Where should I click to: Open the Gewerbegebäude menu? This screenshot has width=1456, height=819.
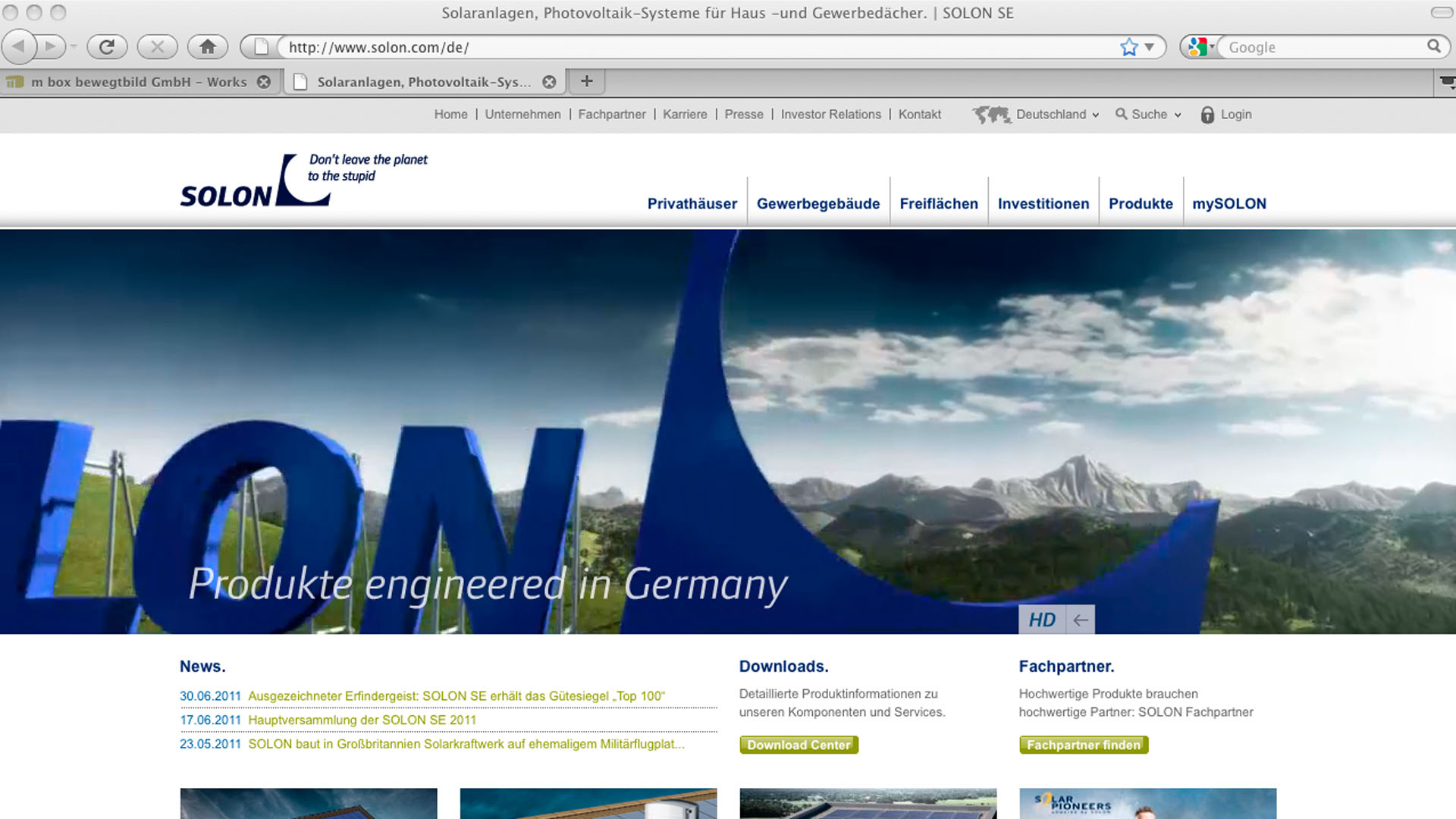tap(818, 203)
